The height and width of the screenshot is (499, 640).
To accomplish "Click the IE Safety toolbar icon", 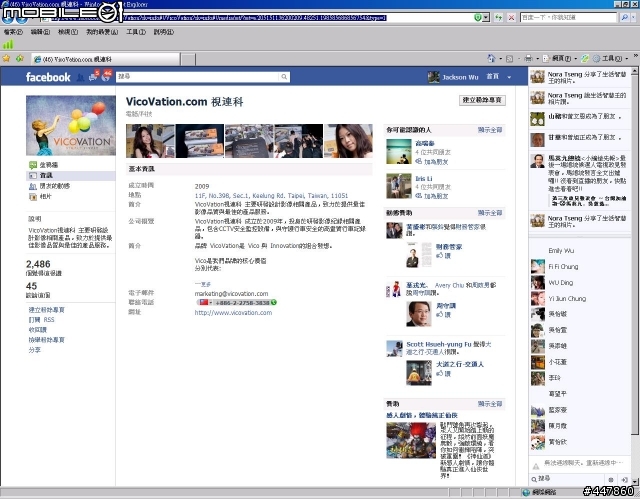I will coord(585,59).
